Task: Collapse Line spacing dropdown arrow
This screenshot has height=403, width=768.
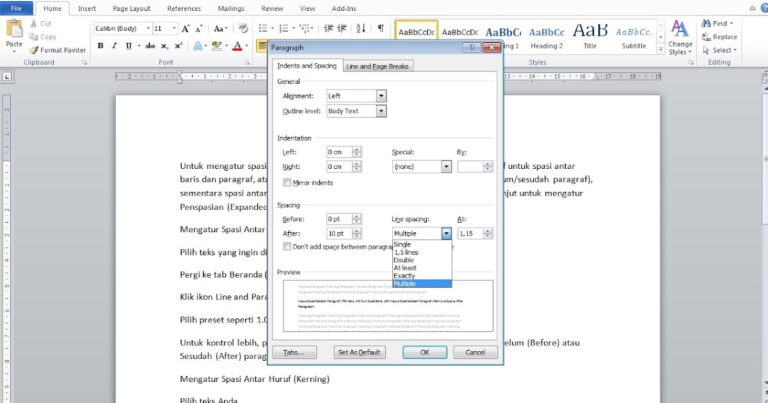Action: [x=446, y=234]
